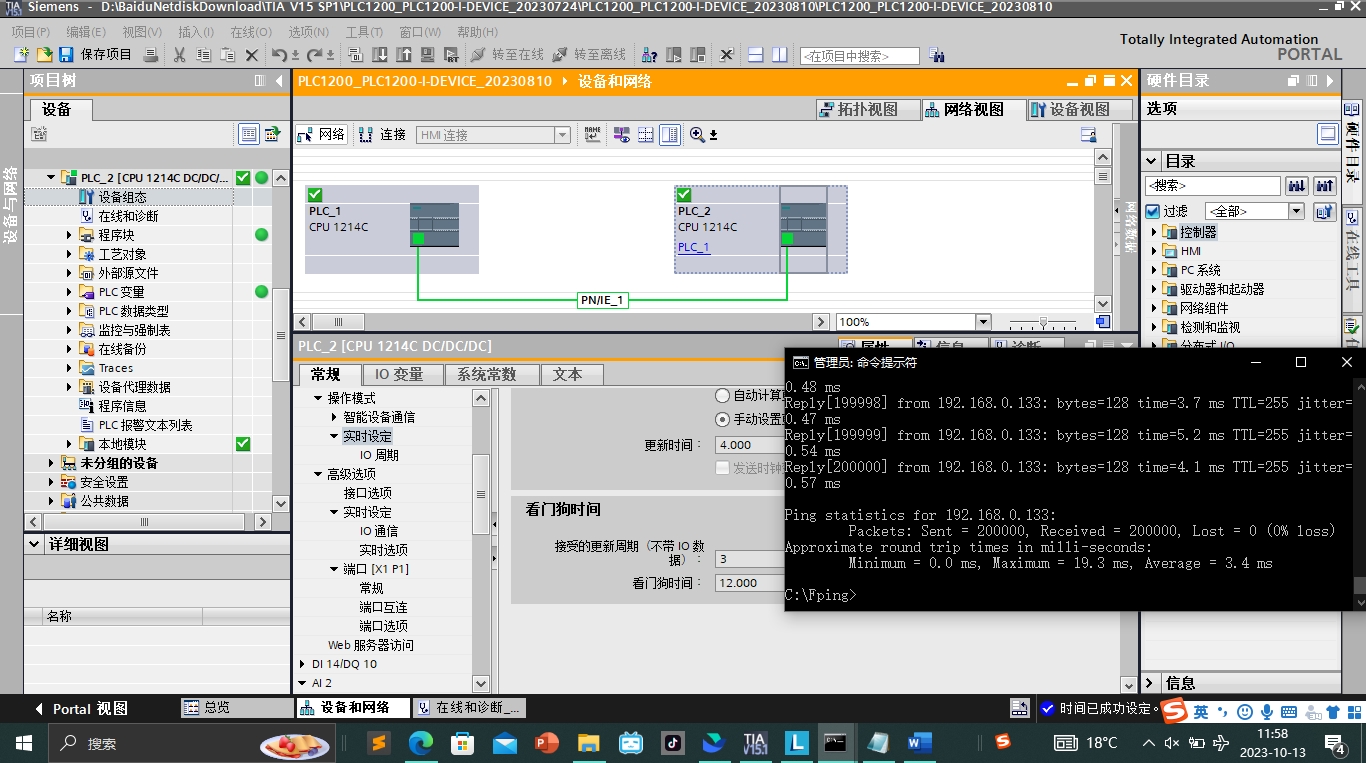
Task: Select the 手动设置 radio button
Action: click(x=723, y=420)
